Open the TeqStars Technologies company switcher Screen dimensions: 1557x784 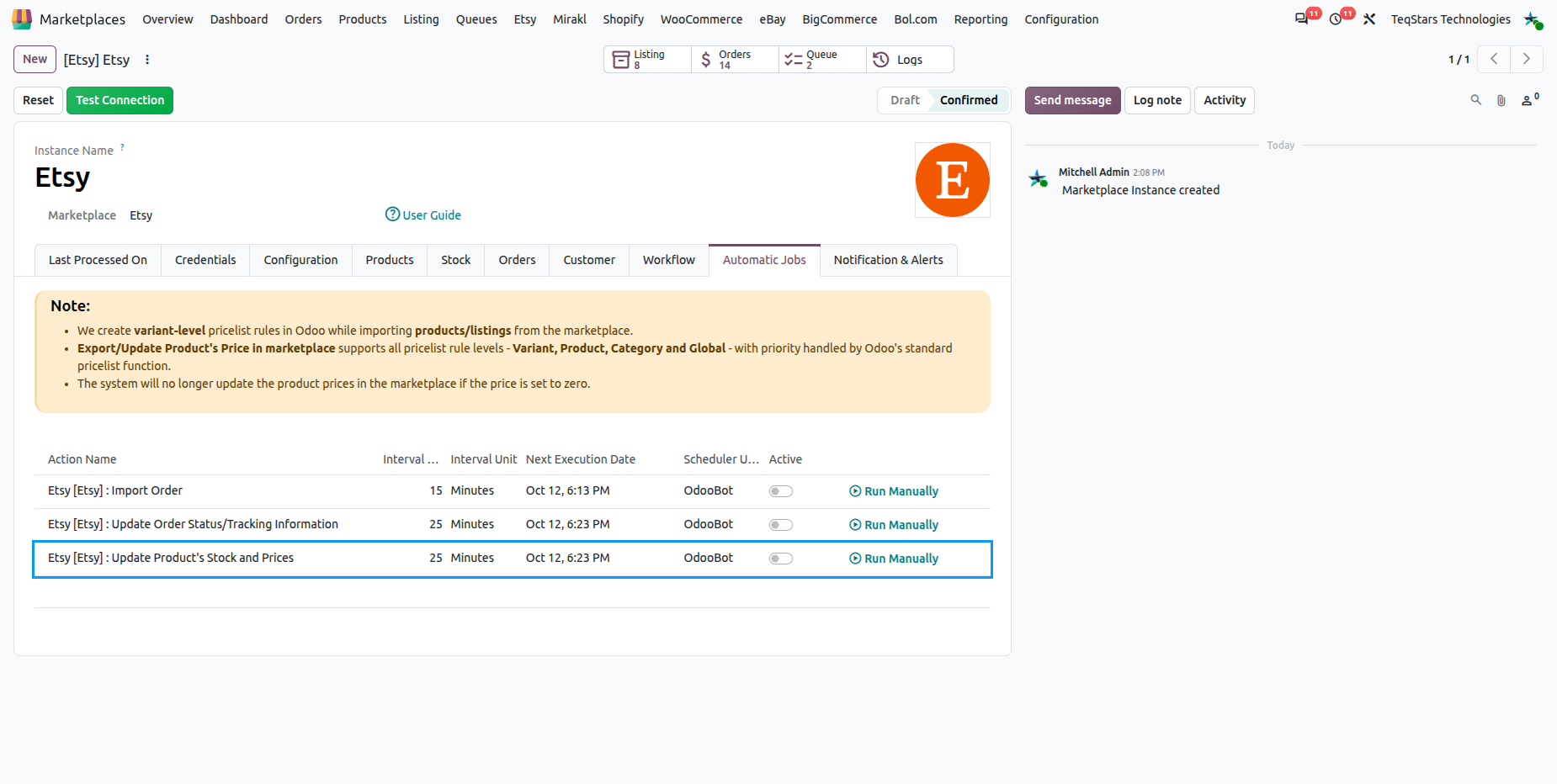point(1450,19)
